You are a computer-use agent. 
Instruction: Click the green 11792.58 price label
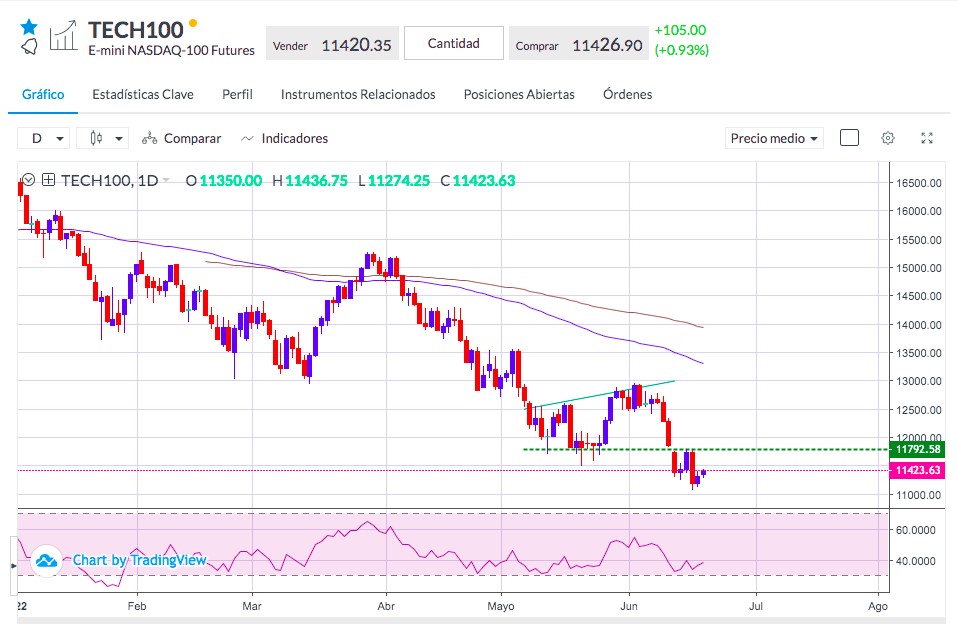pyautogui.click(x=918, y=449)
